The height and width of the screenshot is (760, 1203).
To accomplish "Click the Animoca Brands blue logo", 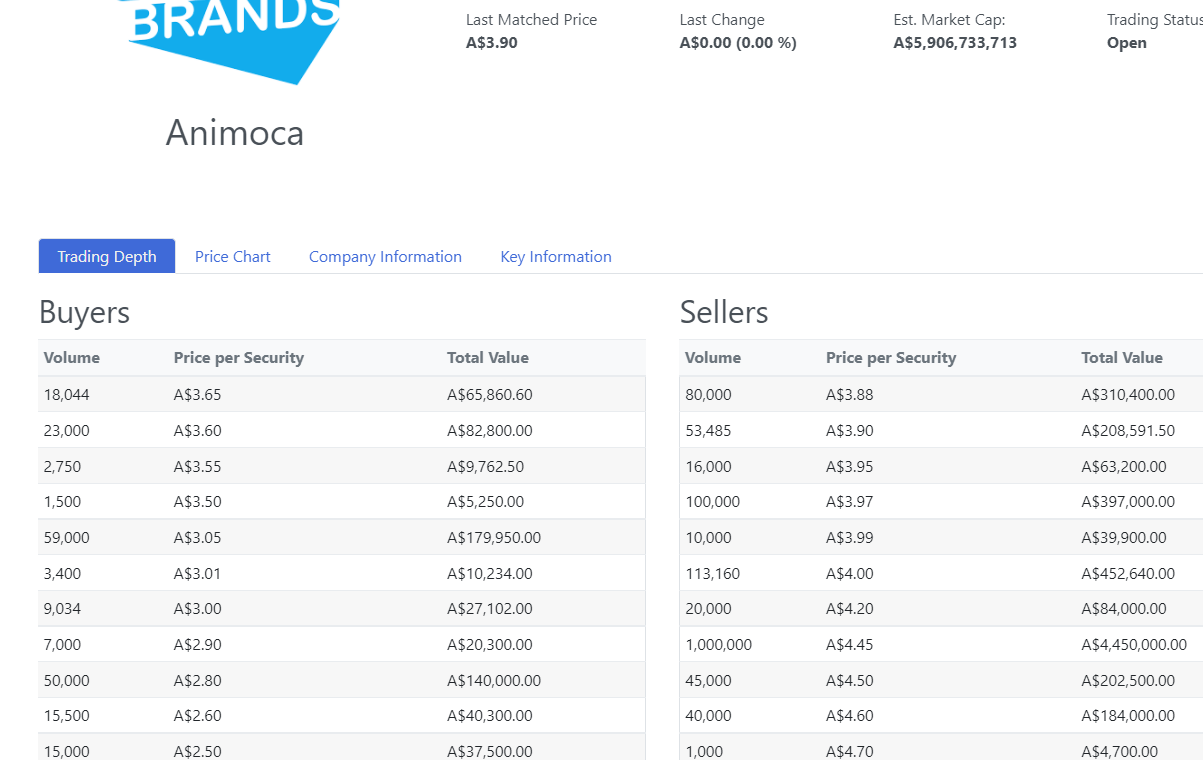I will [232, 40].
